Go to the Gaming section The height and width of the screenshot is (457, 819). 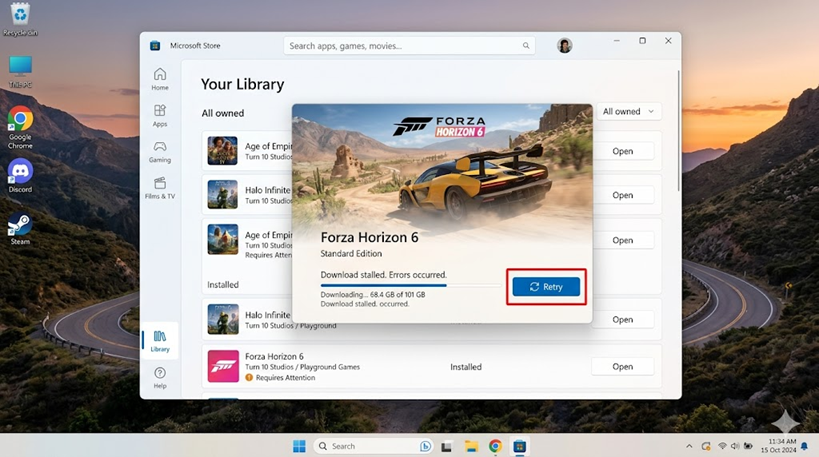click(160, 151)
